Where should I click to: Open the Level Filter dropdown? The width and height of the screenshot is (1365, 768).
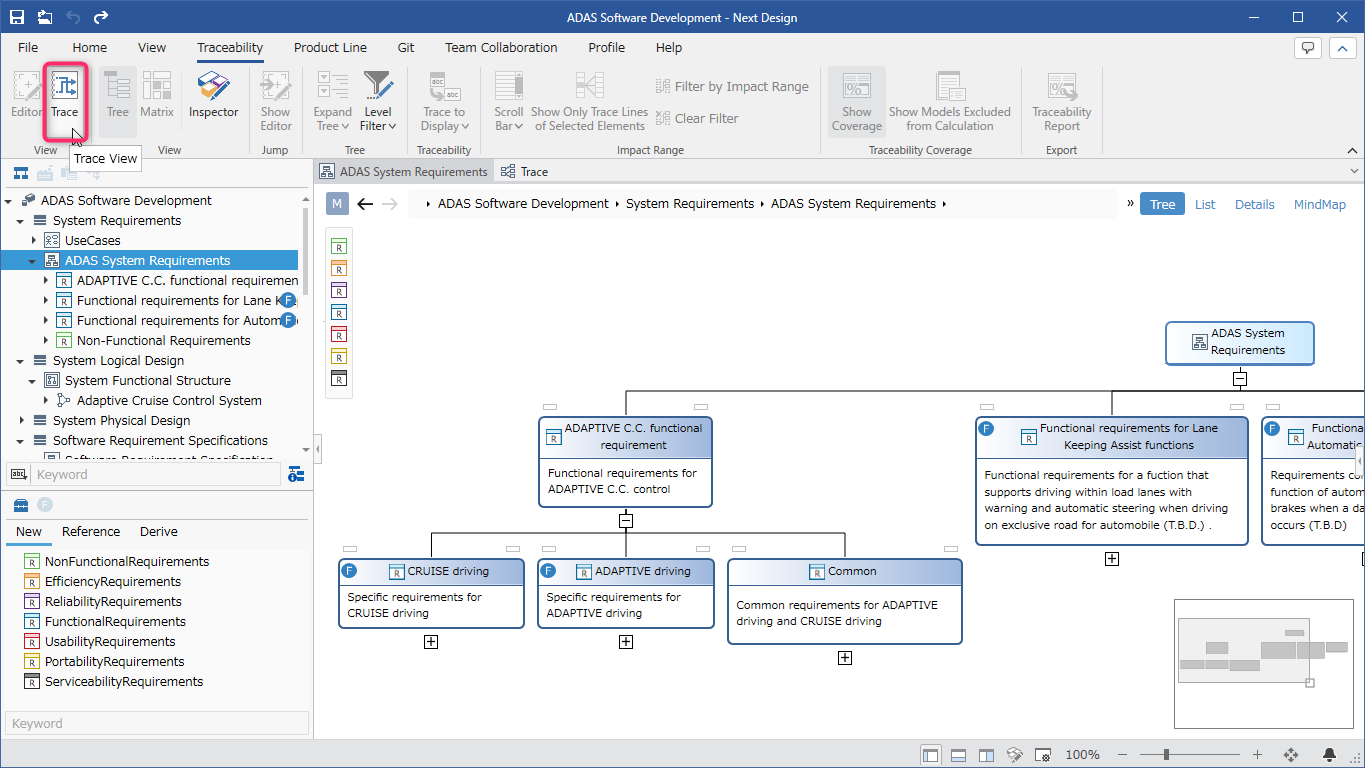coord(378,100)
